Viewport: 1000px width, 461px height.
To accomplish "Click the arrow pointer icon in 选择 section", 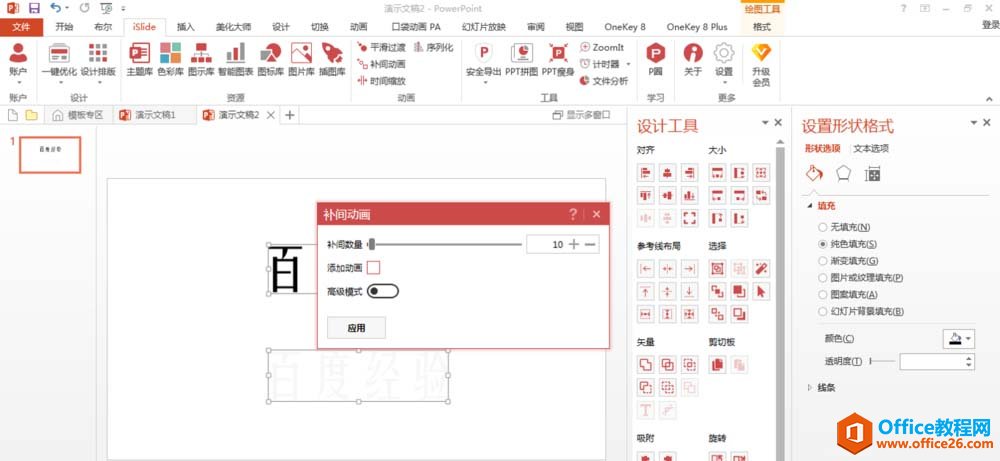I will (760, 291).
